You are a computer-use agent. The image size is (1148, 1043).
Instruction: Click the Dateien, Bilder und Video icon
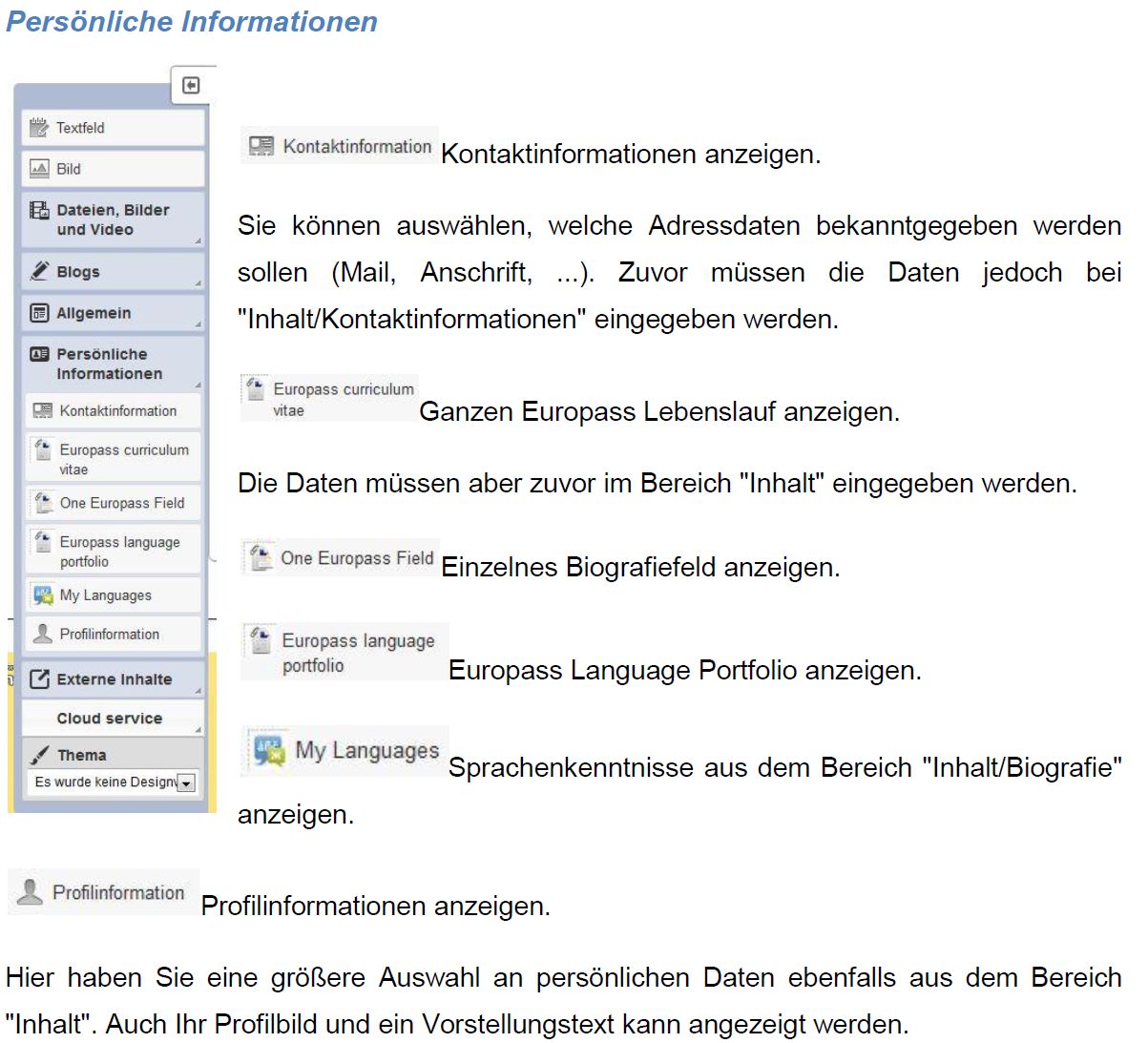(39, 211)
